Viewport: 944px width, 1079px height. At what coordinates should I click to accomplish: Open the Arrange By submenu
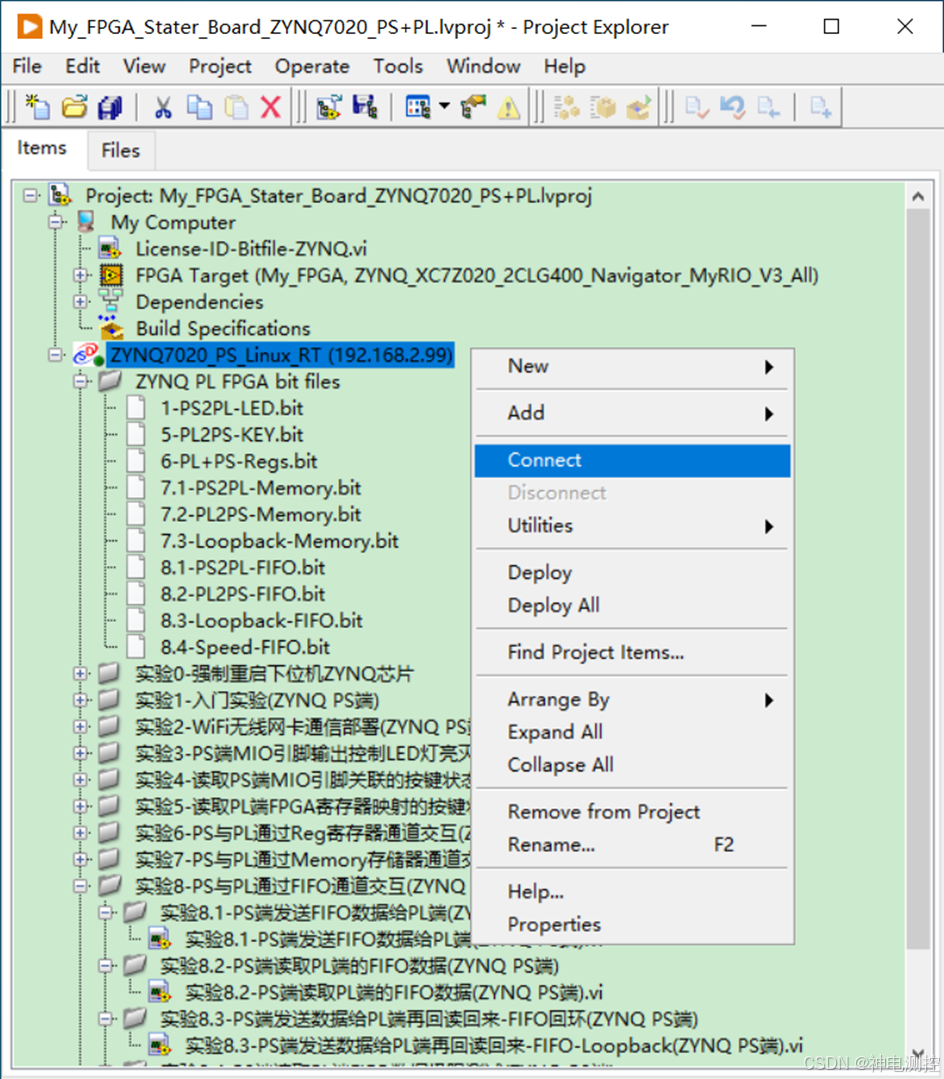coord(632,699)
